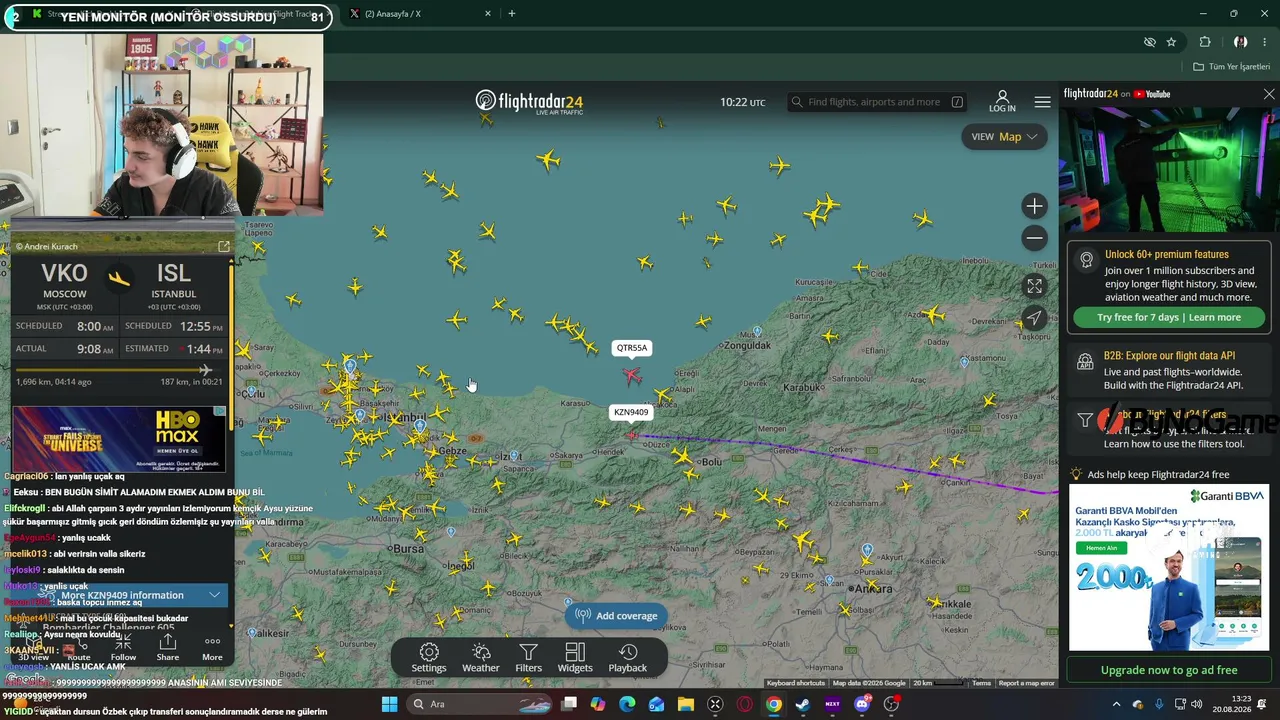Open the Widgets panel
This screenshot has height=720, width=1280.
click(x=575, y=658)
